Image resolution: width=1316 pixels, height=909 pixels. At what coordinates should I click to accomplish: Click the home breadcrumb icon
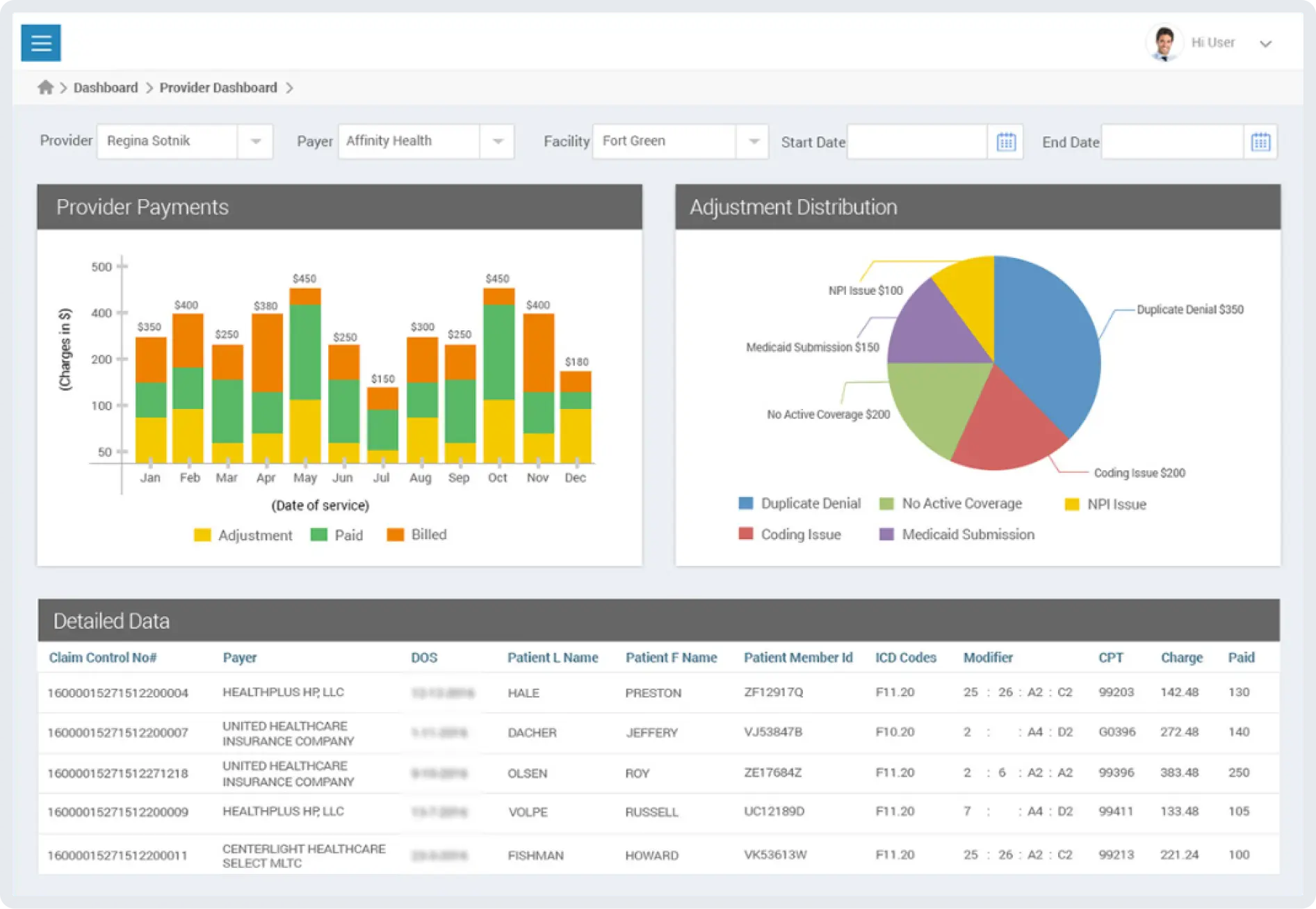click(46, 88)
